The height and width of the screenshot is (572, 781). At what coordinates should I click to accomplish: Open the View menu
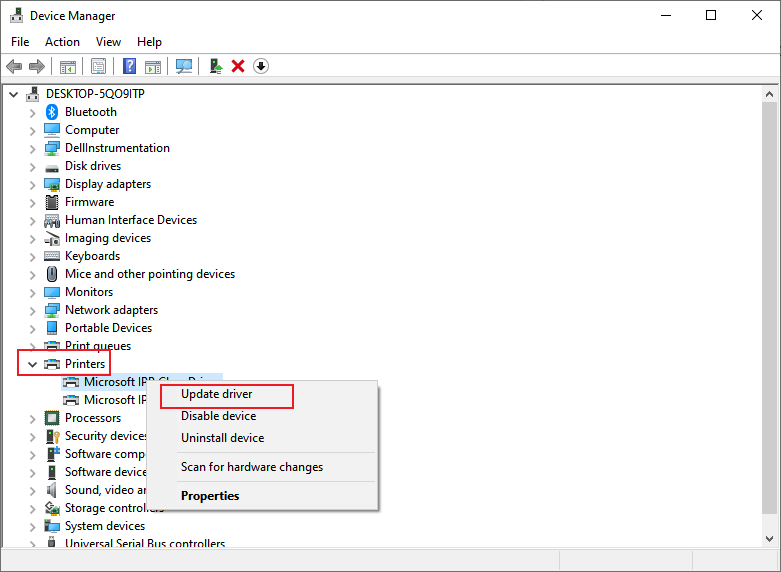(108, 42)
